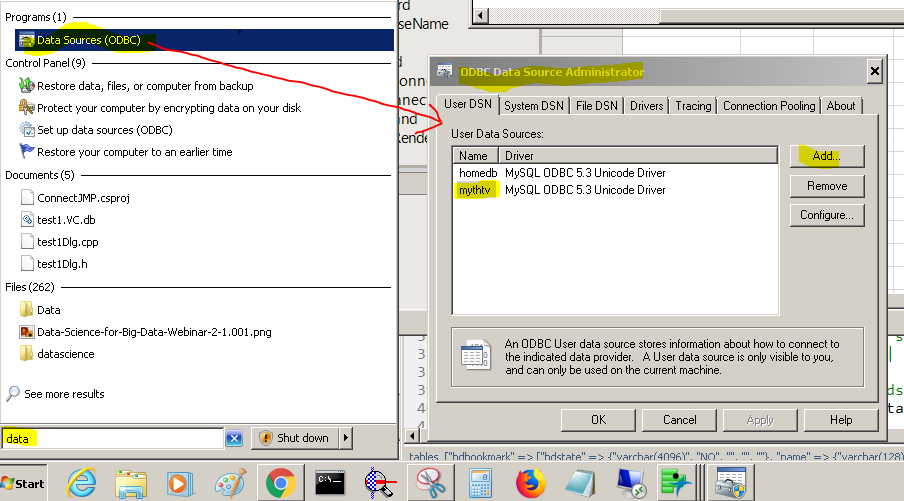Clear the search box with X button
This screenshot has height=501, width=904.
[234, 439]
